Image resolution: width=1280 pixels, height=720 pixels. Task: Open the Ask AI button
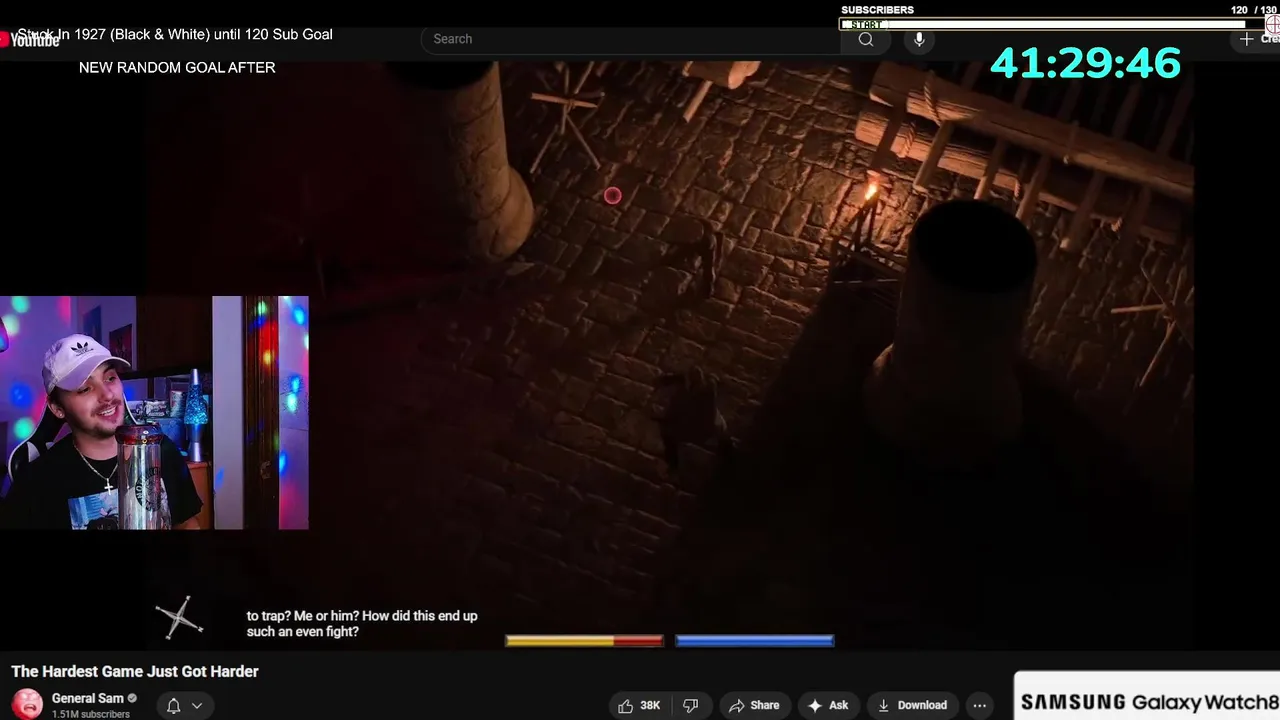tap(827, 705)
